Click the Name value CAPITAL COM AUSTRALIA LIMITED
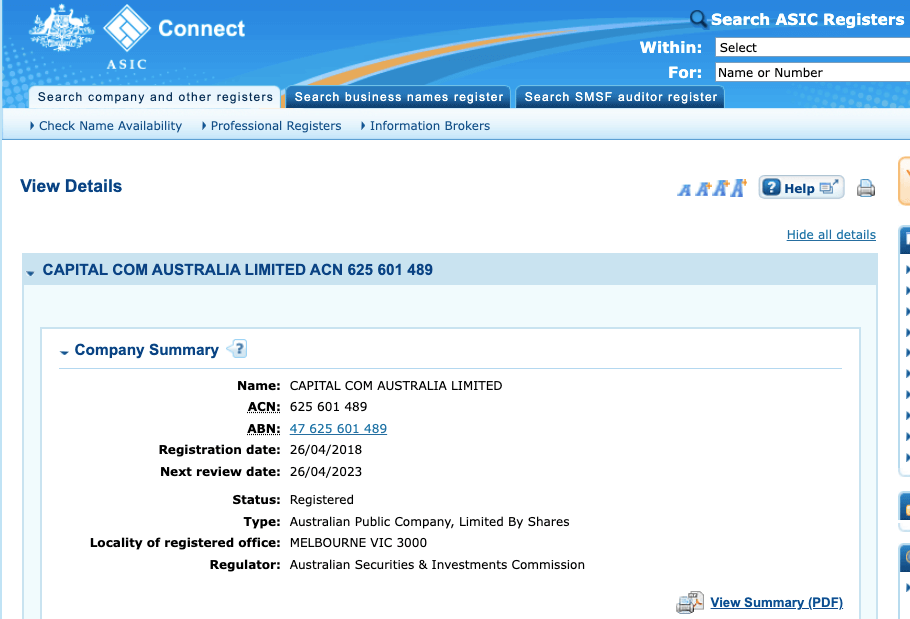 coord(396,386)
